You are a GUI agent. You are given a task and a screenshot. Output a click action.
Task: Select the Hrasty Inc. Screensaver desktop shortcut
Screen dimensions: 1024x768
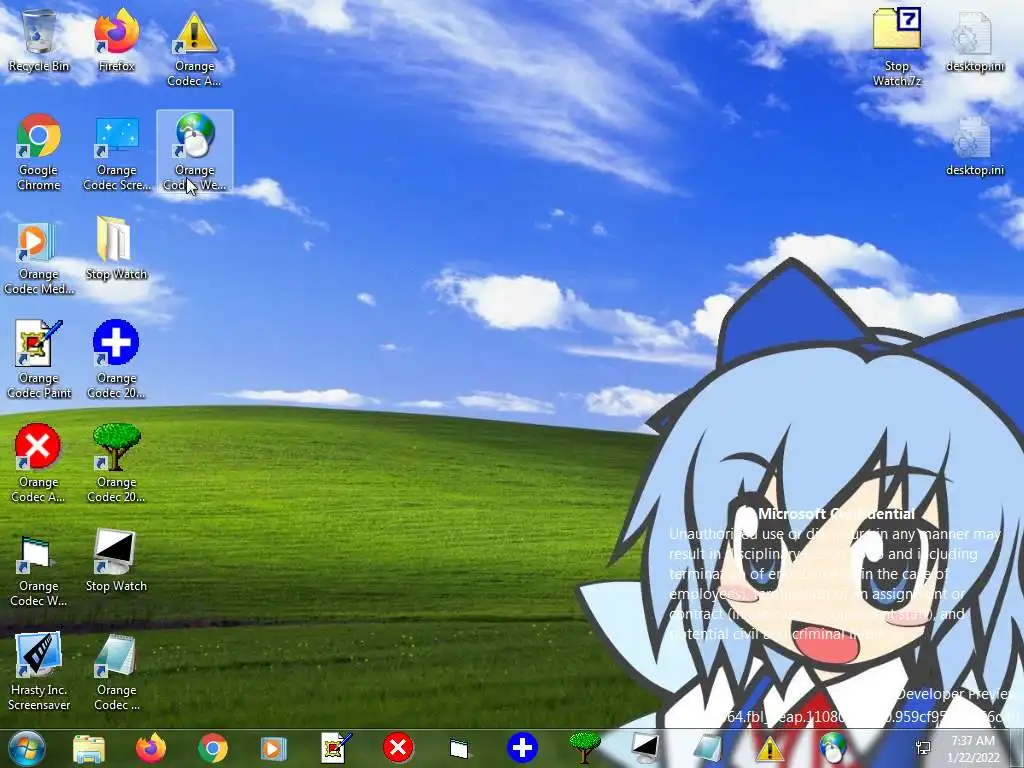(39, 672)
